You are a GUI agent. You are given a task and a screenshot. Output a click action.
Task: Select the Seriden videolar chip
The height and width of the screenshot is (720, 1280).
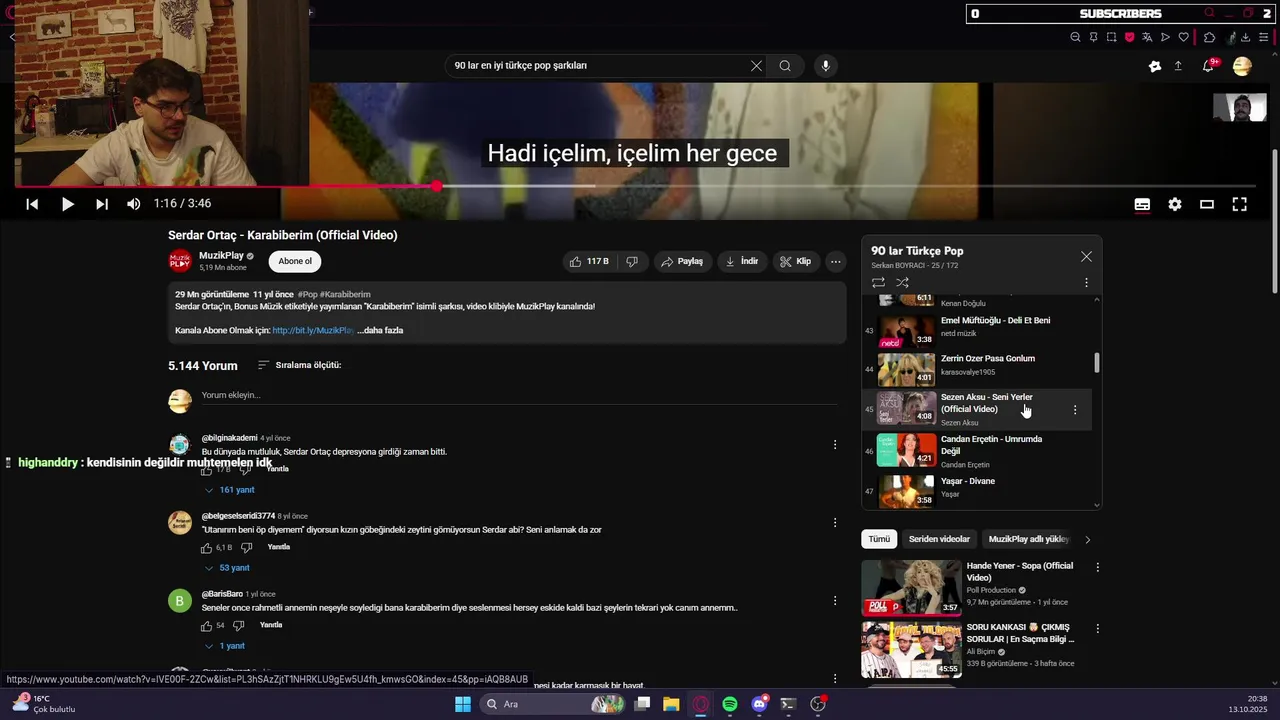pyautogui.click(x=939, y=539)
